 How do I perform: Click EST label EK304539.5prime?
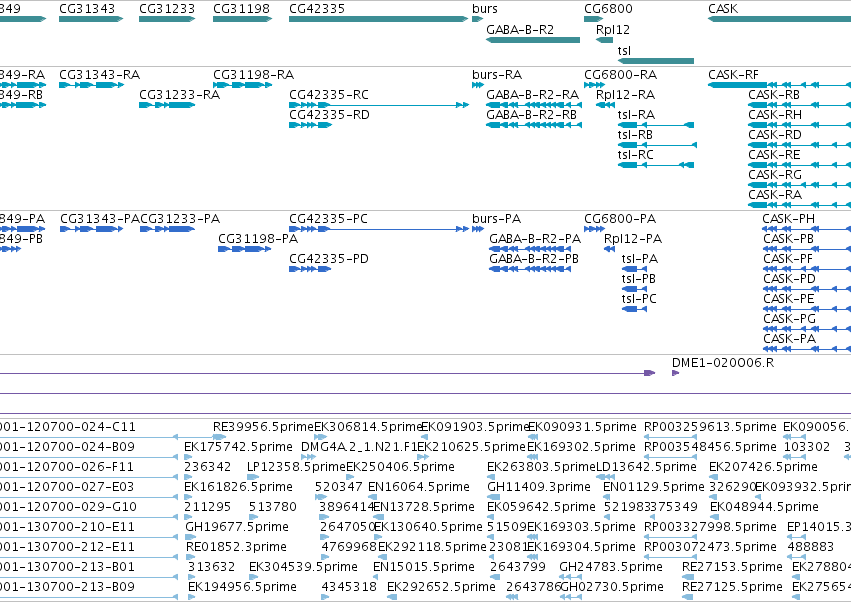coord(303,567)
